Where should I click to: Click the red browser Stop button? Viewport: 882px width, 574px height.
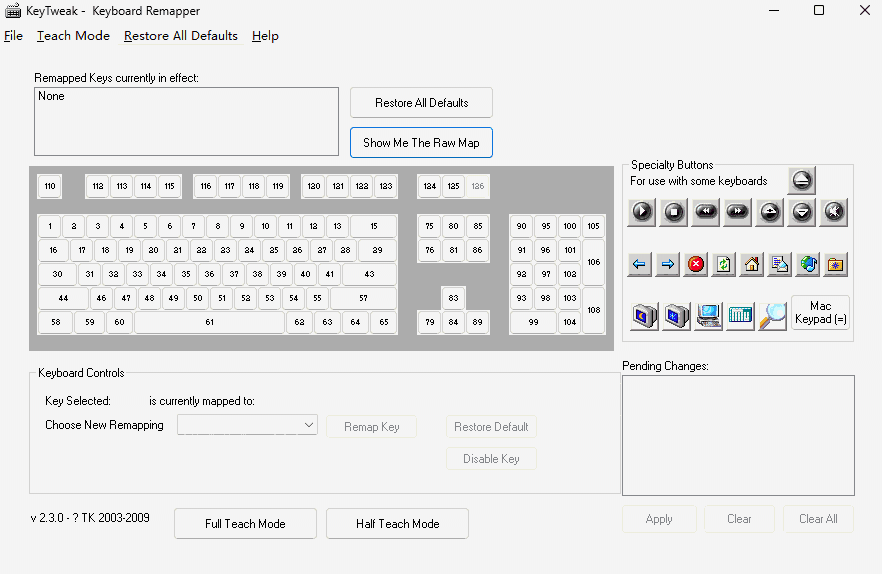696,264
